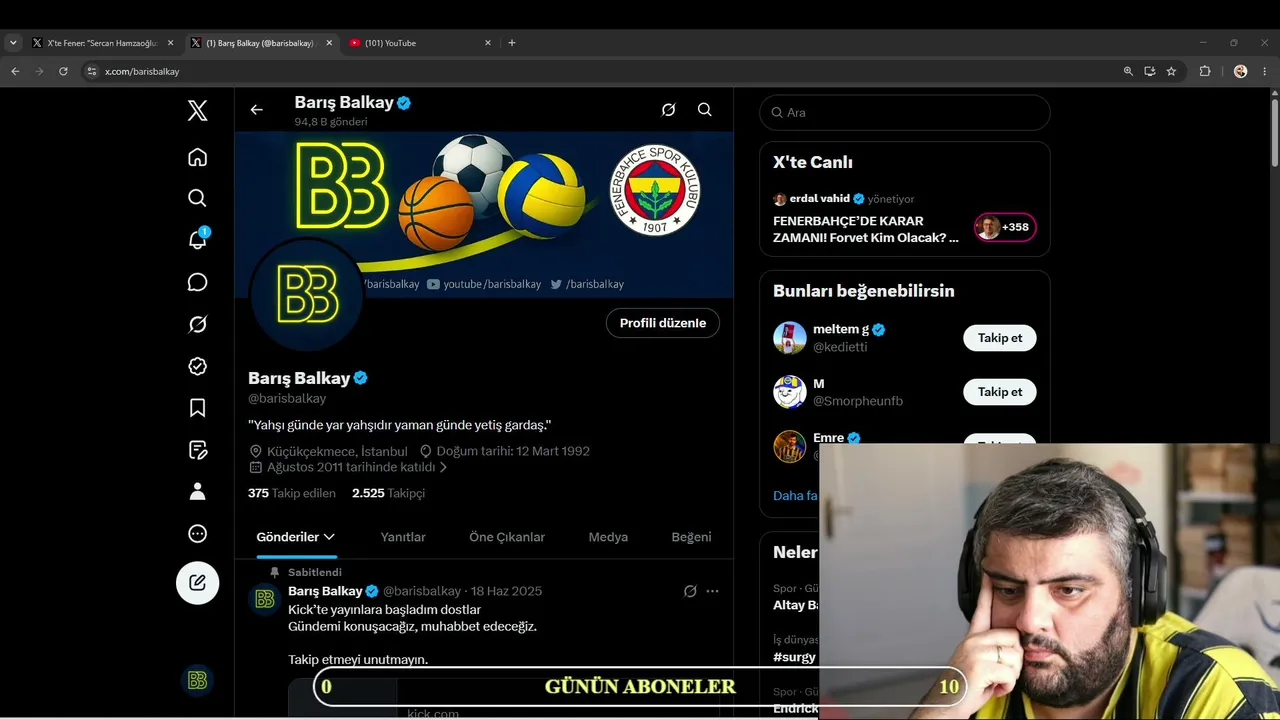Search this profile with the magnifier icon
Image resolution: width=1280 pixels, height=720 pixels.
coord(705,110)
